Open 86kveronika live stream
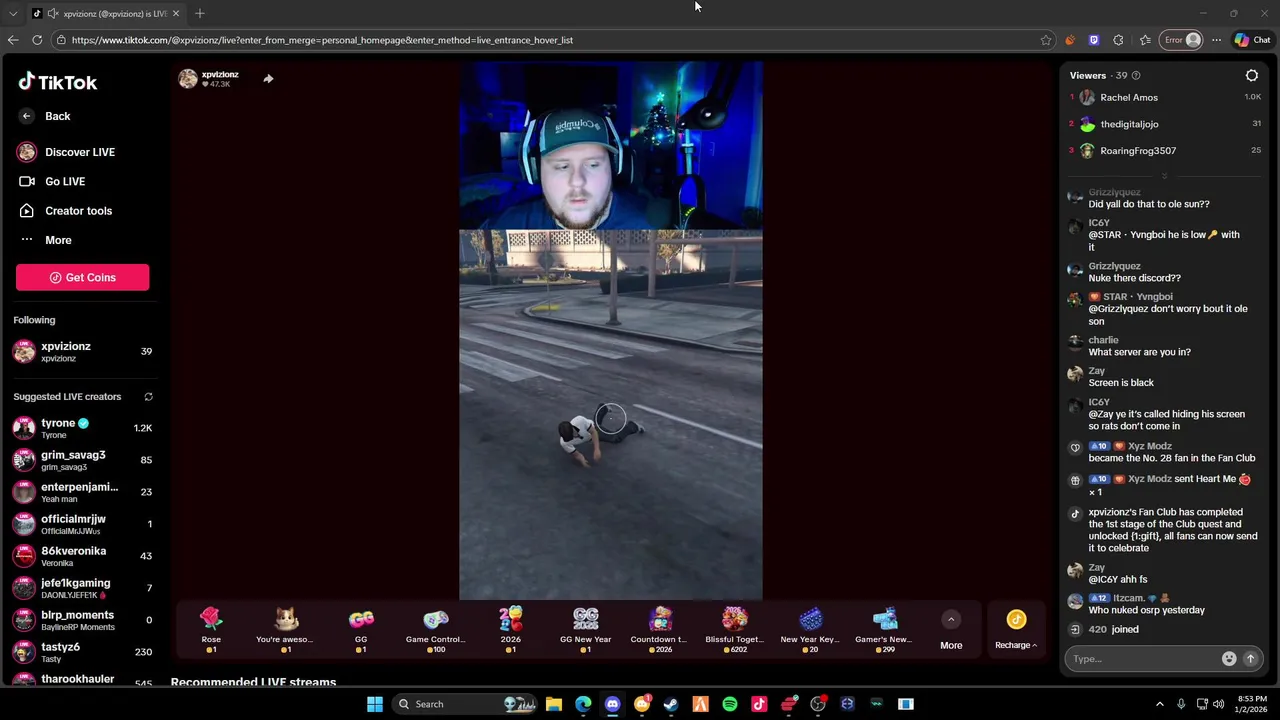1280x720 pixels. point(82,556)
